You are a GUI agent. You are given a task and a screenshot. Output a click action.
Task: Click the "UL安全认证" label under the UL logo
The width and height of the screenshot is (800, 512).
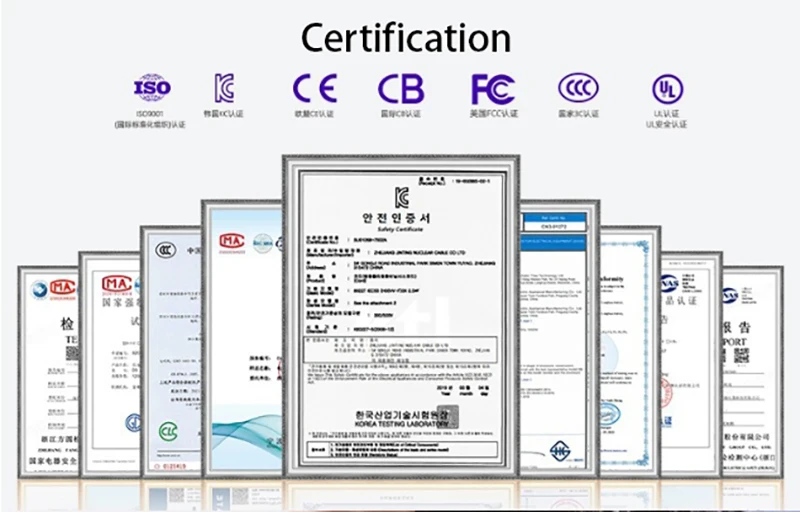pos(666,124)
